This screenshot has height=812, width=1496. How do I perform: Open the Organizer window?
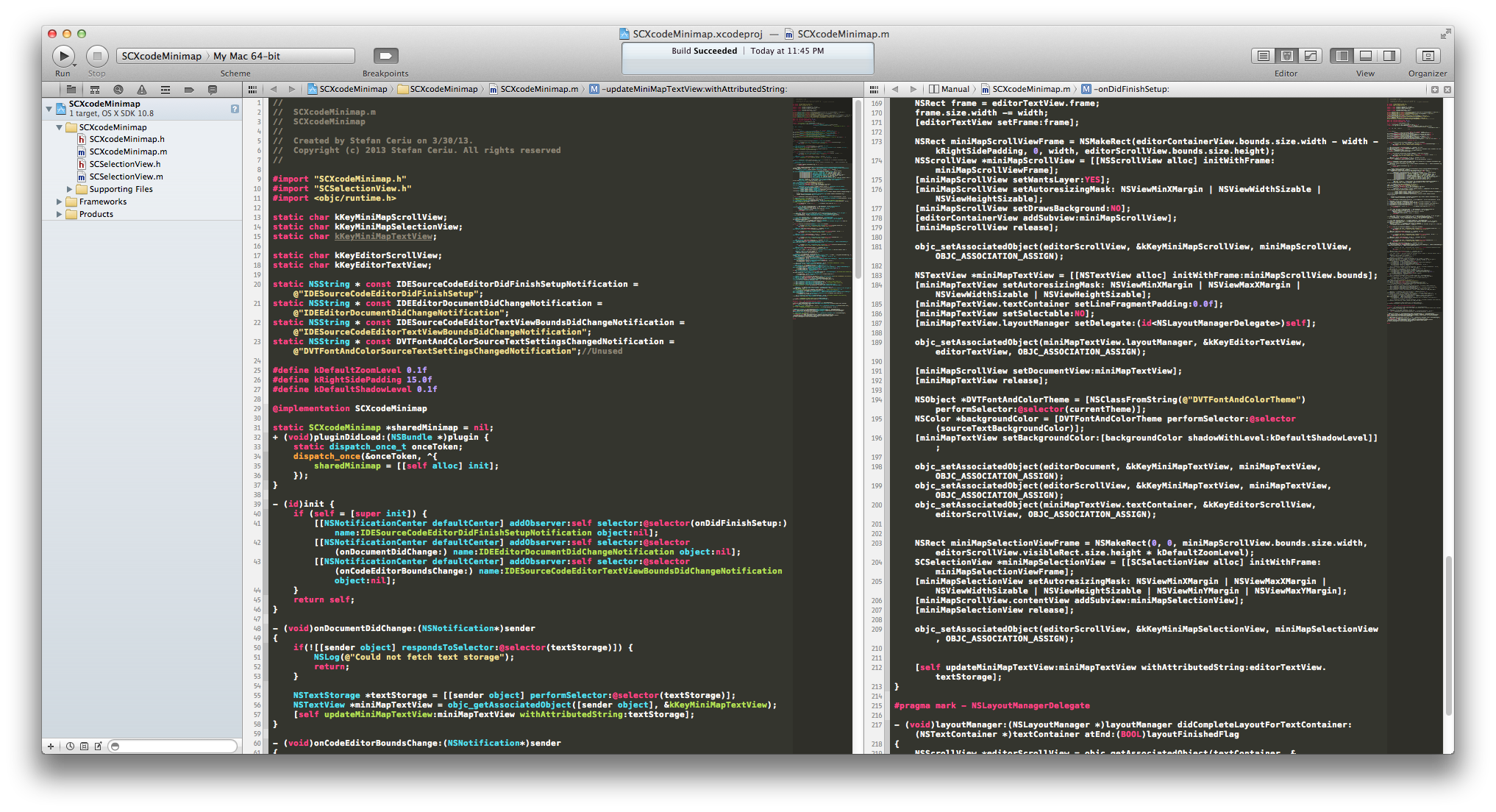[1428, 56]
